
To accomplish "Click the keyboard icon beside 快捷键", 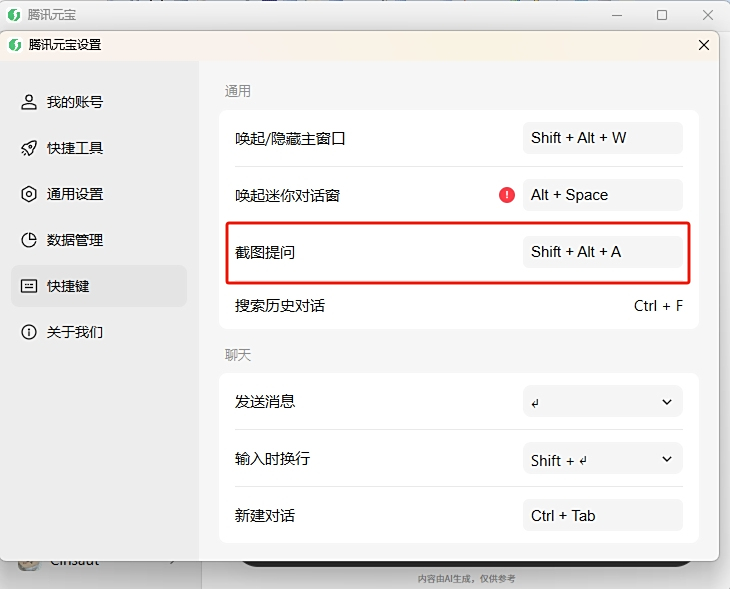I will [x=29, y=286].
